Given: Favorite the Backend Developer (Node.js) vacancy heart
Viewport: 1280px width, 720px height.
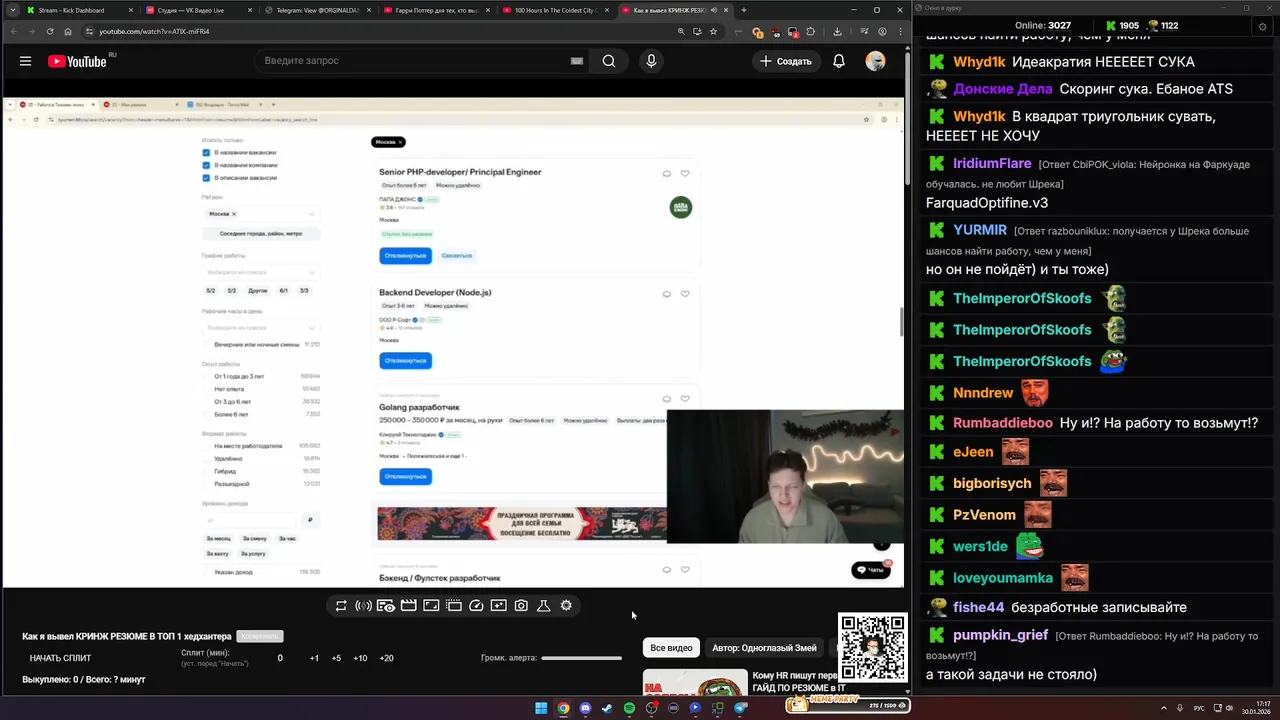Looking at the screenshot, I should pyautogui.click(x=685, y=294).
